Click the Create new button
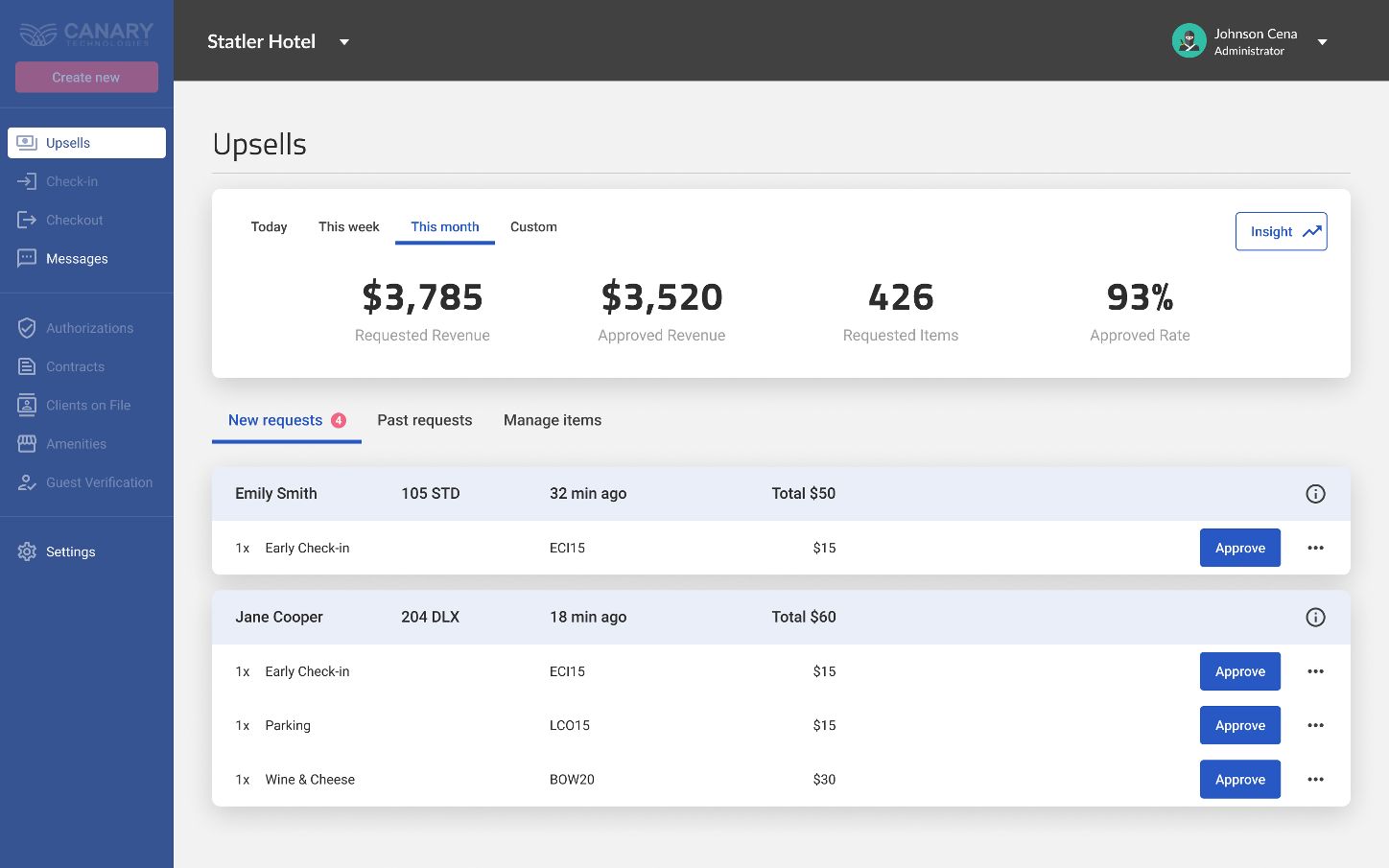This screenshot has height=868, width=1389. (86, 78)
